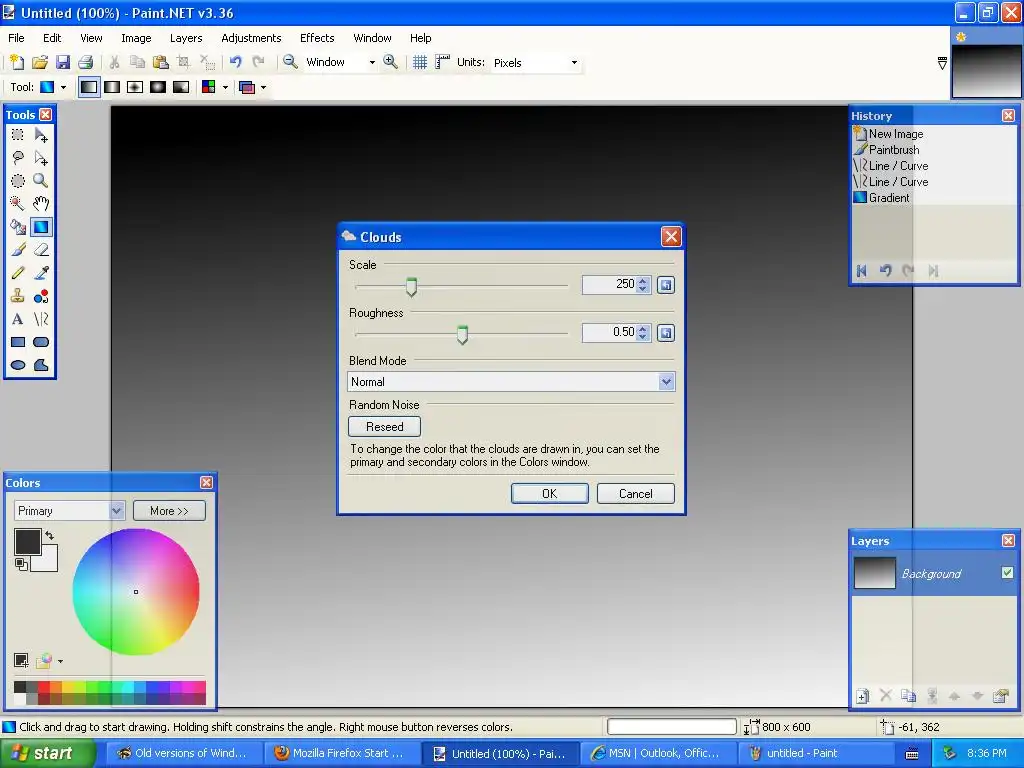The width and height of the screenshot is (1024, 768).
Task: Select the Freeform Shape tool
Action: (x=41, y=364)
